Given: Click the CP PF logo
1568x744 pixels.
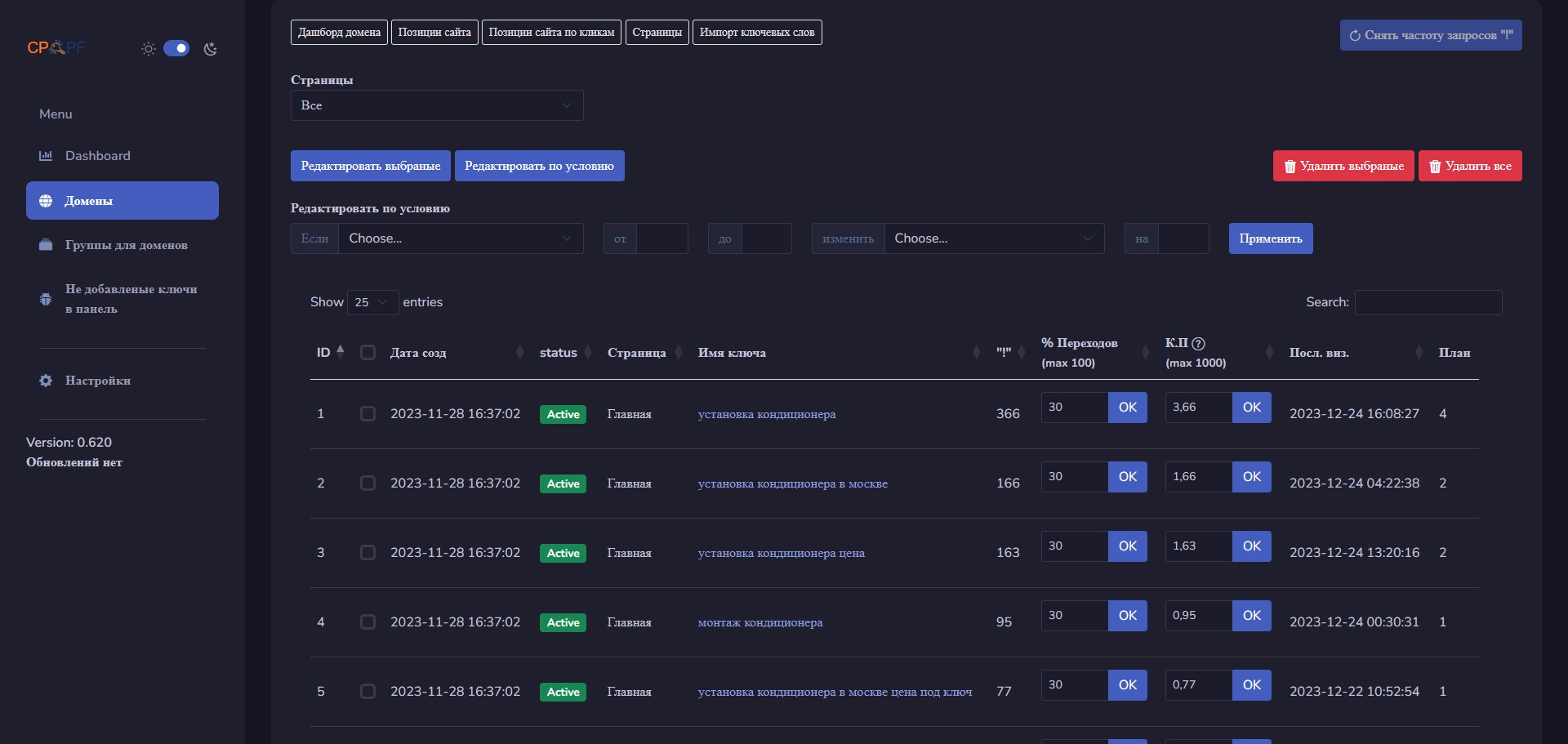Looking at the screenshot, I should pyautogui.click(x=56, y=47).
